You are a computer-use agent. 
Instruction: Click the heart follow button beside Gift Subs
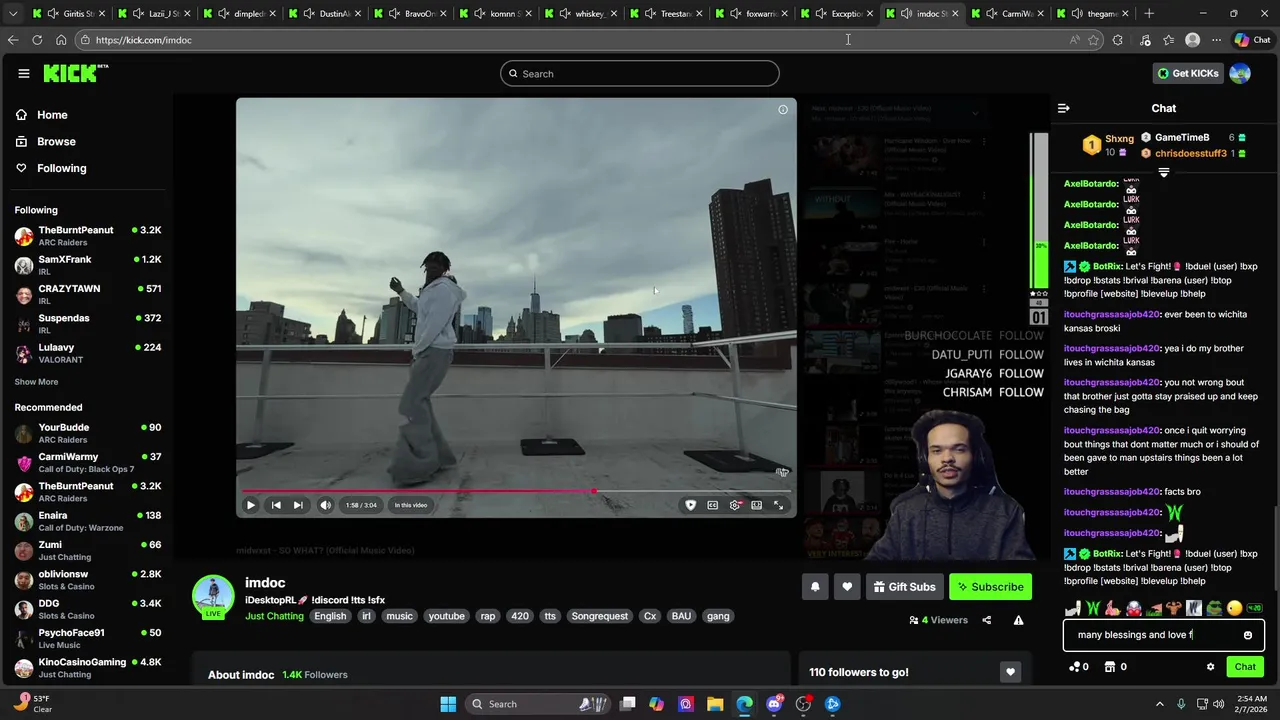[847, 587]
